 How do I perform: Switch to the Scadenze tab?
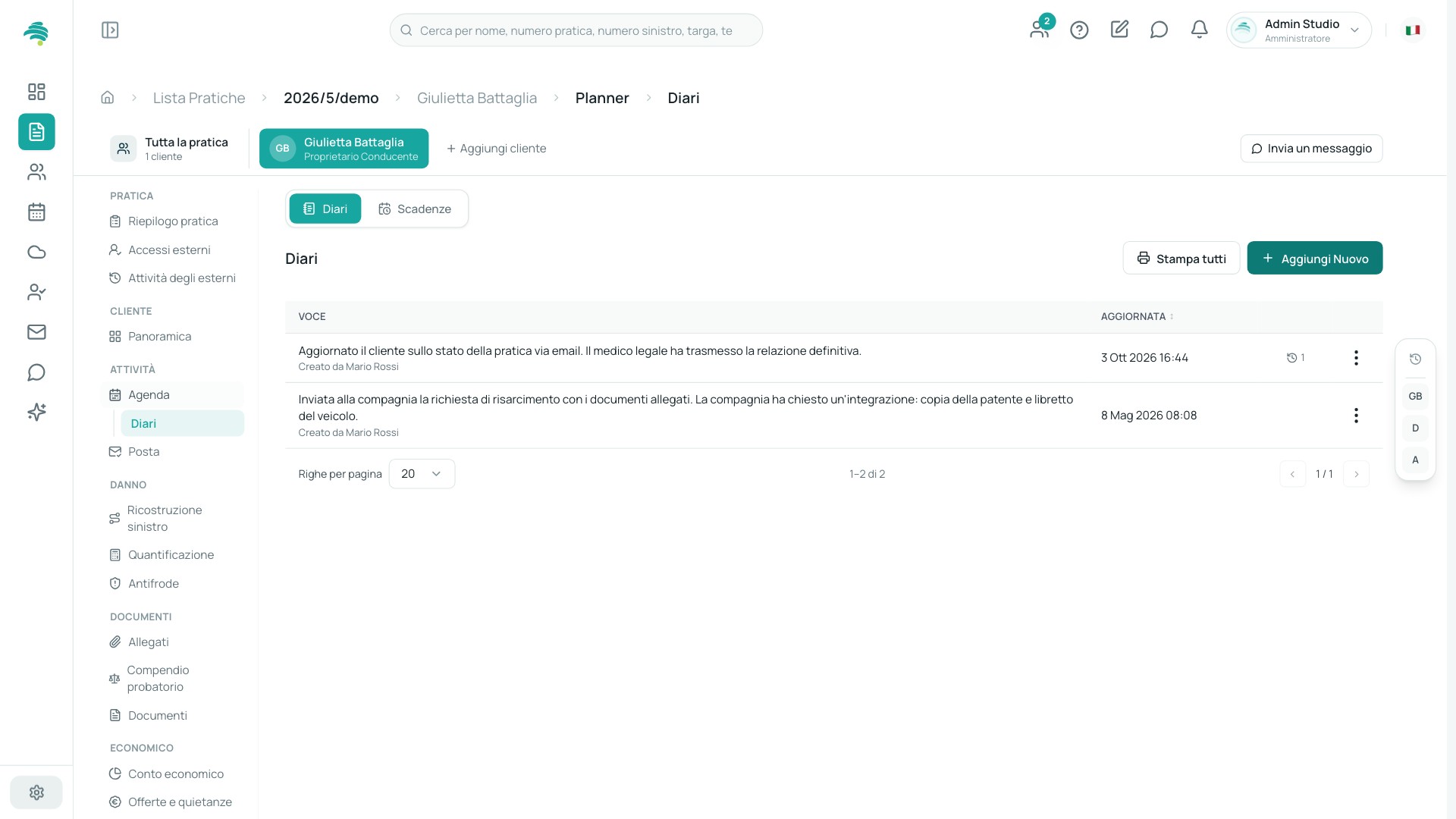tap(415, 209)
